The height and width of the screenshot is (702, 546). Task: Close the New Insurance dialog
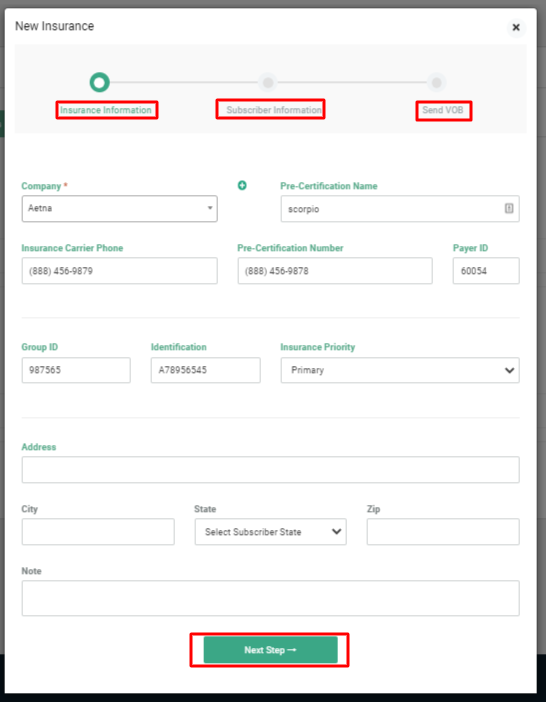click(516, 27)
